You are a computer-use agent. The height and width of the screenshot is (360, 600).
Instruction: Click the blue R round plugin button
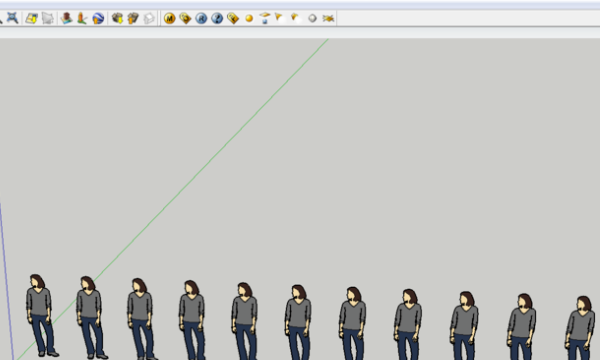(x=201, y=18)
